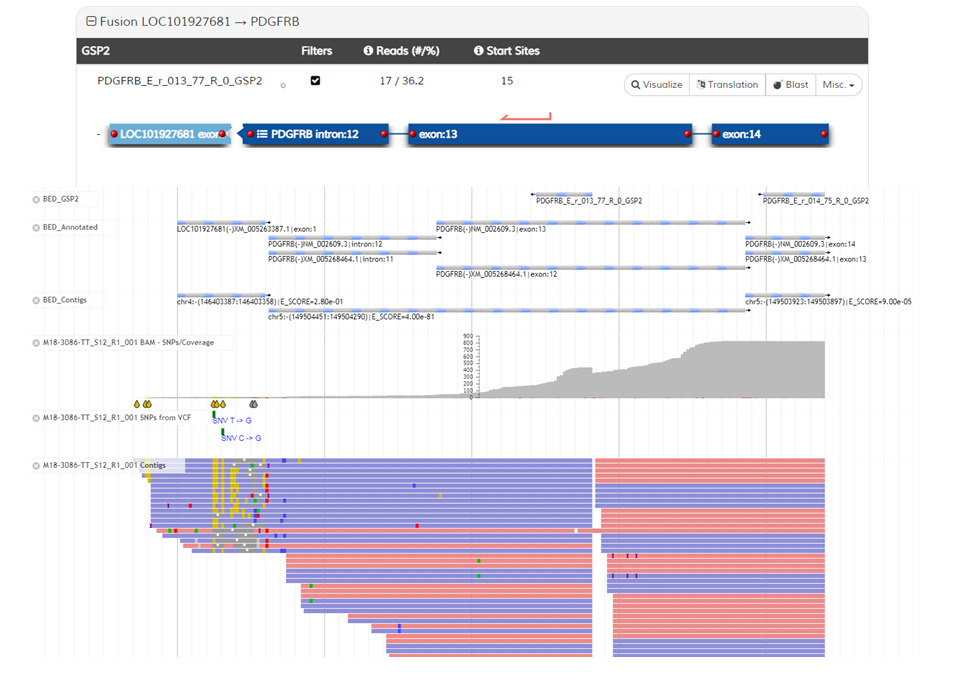Close the BAM SNPs/Coverage track
The image size is (960, 689).
point(37,342)
